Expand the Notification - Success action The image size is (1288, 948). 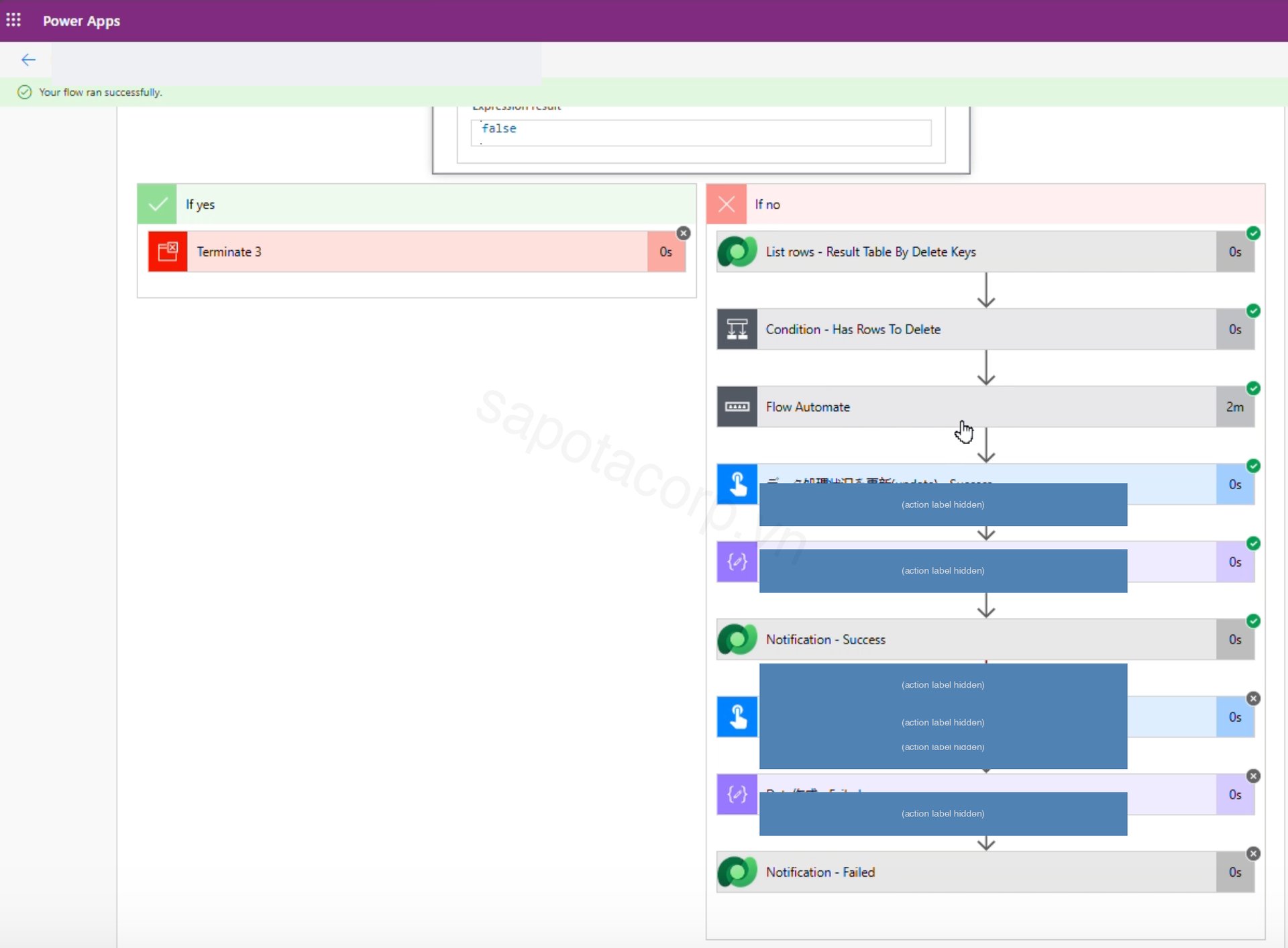tap(985, 639)
